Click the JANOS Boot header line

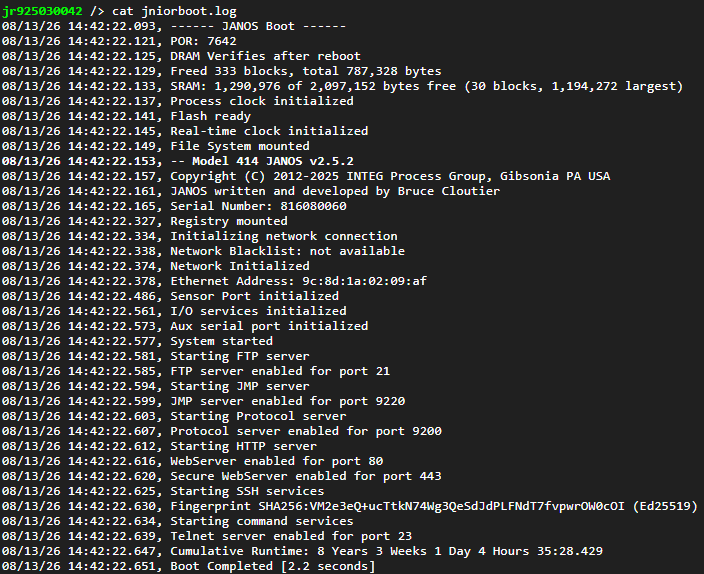[x=174, y=26]
